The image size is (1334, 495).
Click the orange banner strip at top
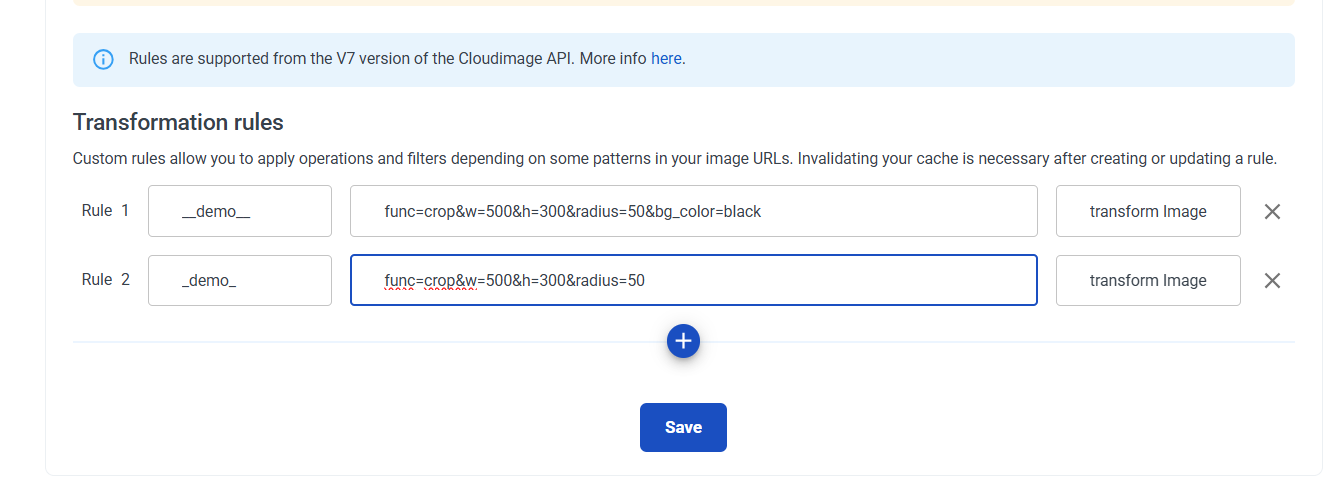pyautogui.click(x=683, y=3)
